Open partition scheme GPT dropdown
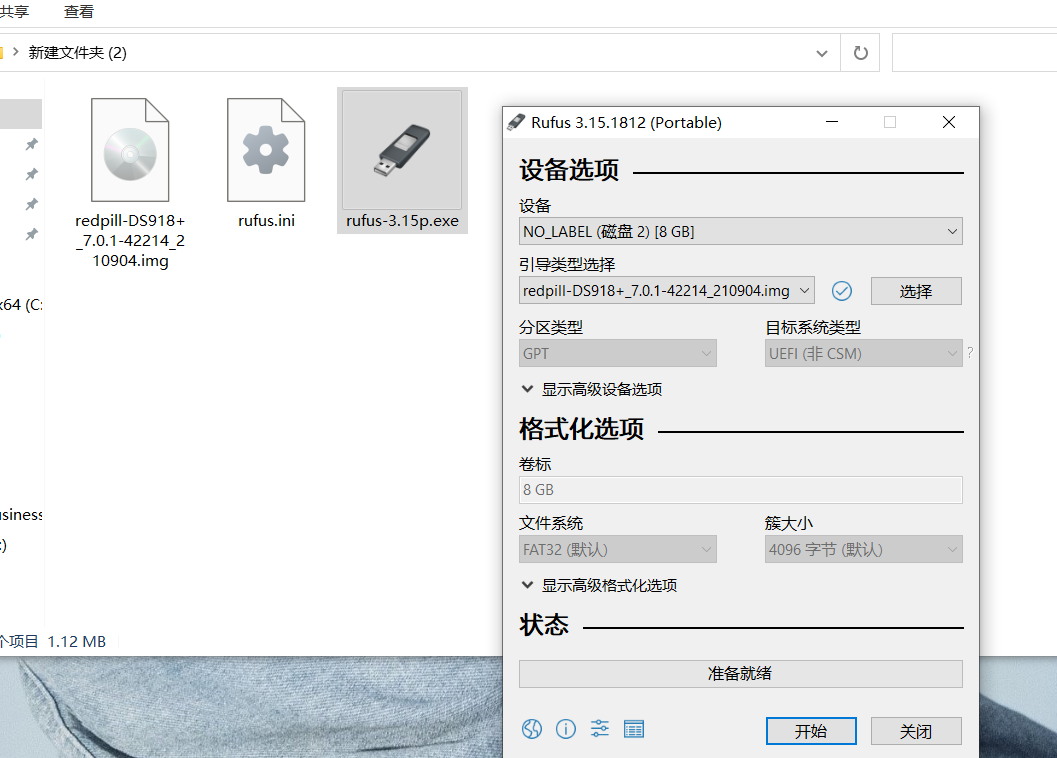The width and height of the screenshot is (1057, 758). click(617, 353)
